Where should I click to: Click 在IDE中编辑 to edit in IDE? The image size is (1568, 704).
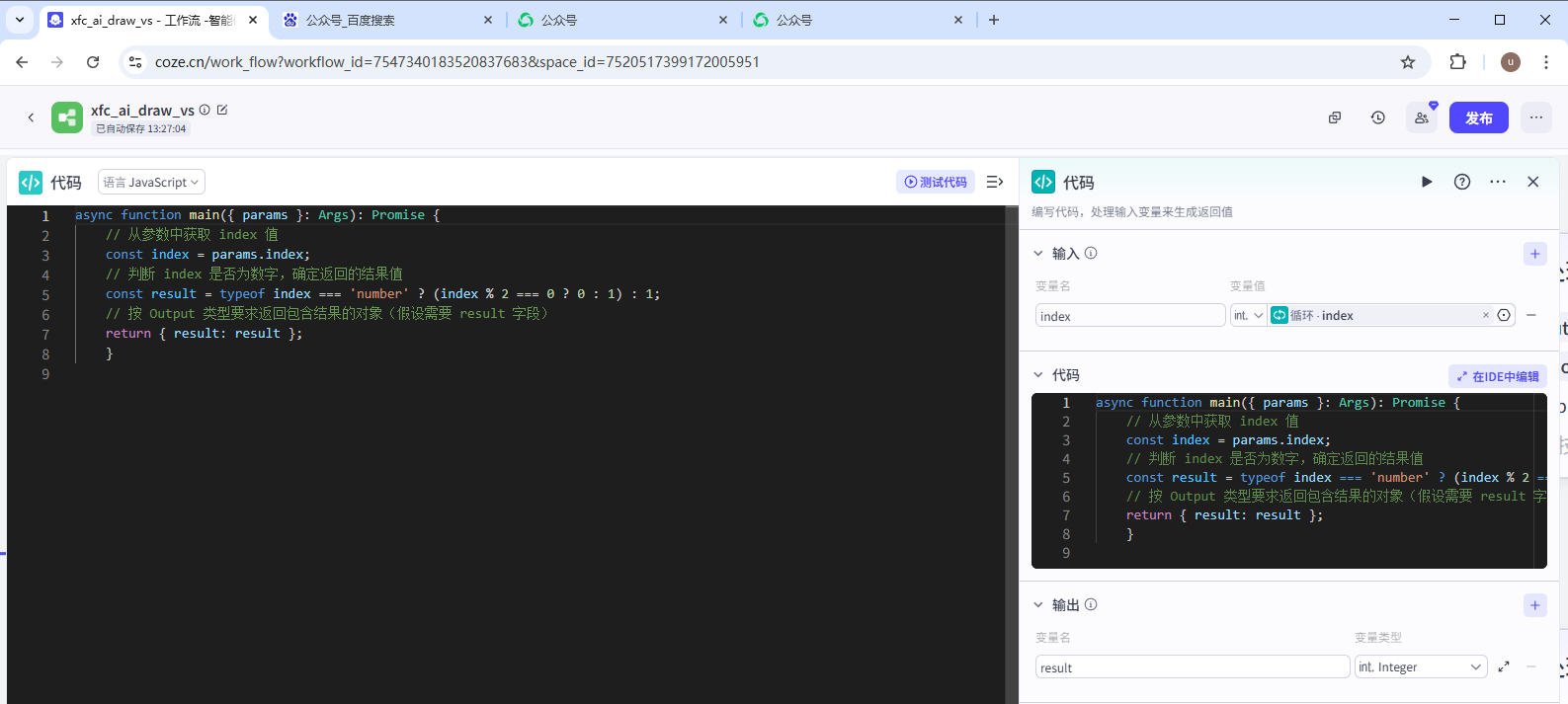(x=1498, y=376)
